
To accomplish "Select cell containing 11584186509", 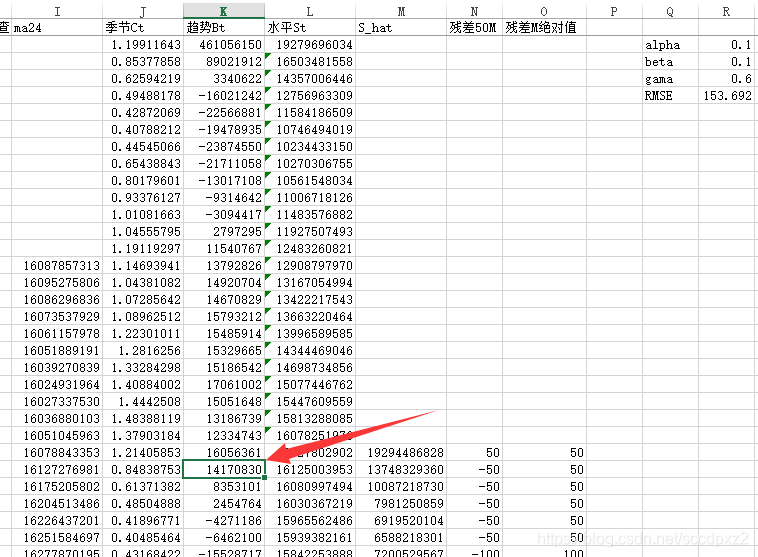I will point(310,112).
